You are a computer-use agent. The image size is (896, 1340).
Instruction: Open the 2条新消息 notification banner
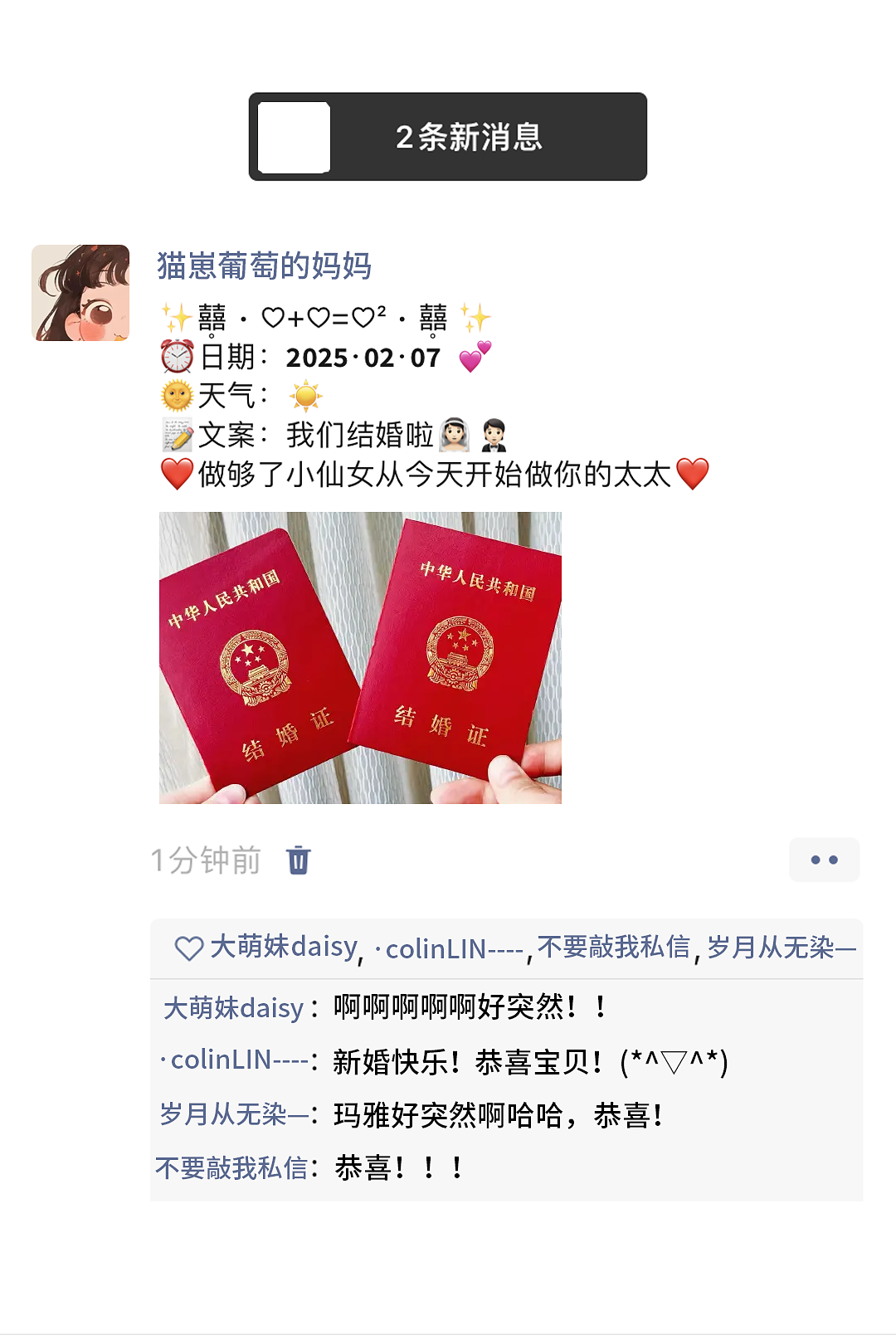pos(448,137)
